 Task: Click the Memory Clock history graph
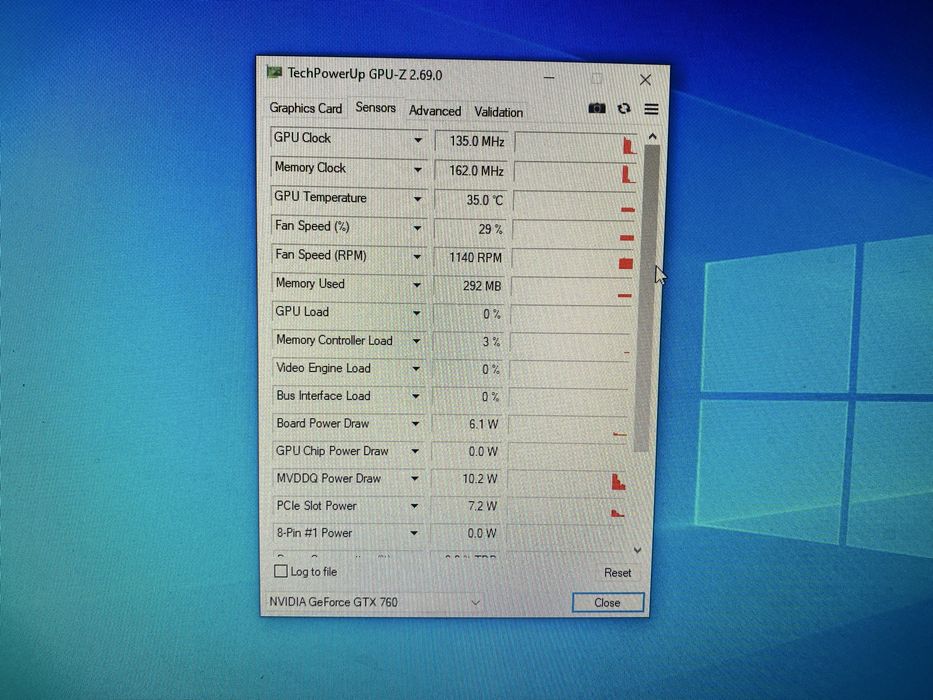point(576,173)
